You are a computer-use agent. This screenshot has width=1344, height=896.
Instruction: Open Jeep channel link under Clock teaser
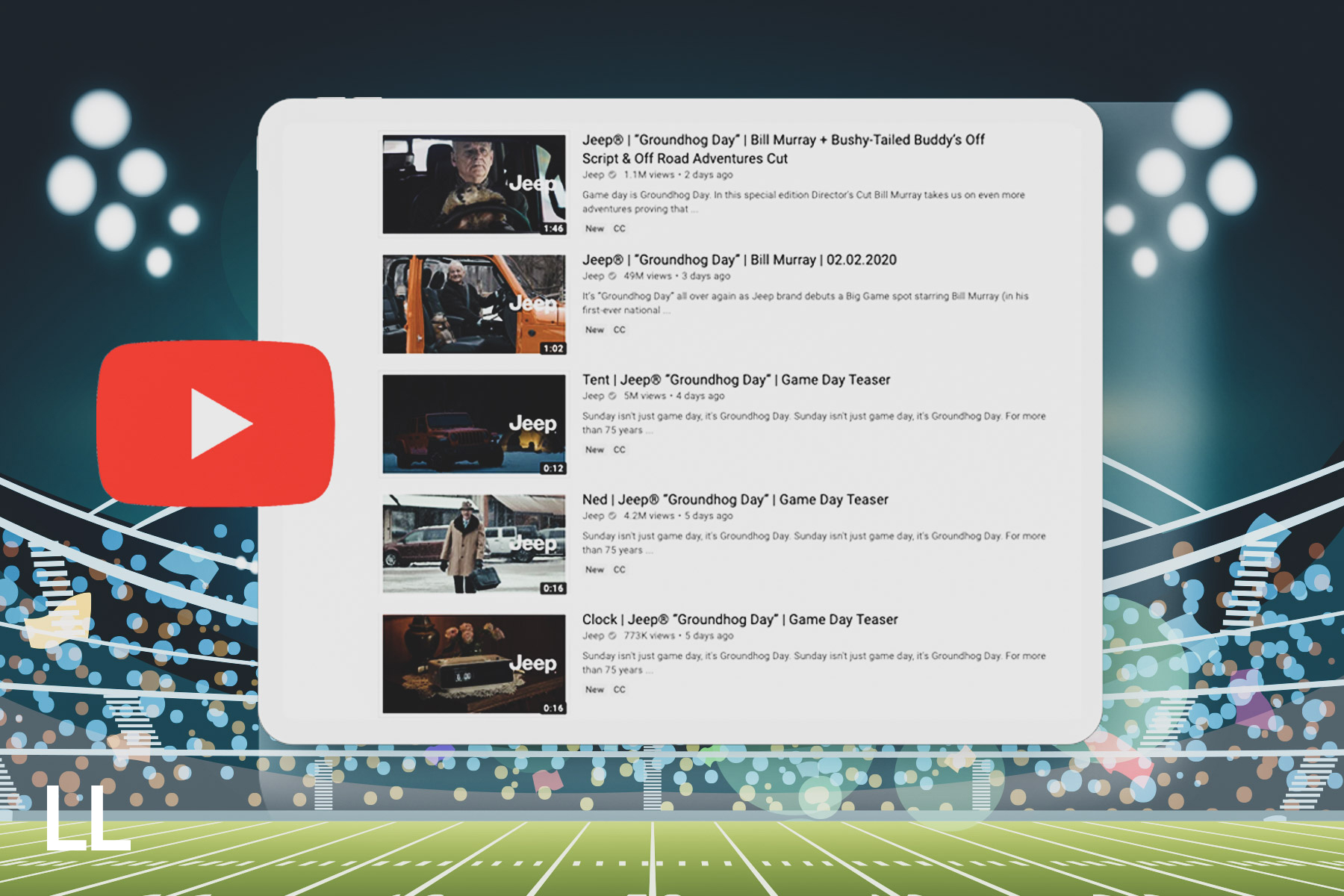click(x=594, y=635)
